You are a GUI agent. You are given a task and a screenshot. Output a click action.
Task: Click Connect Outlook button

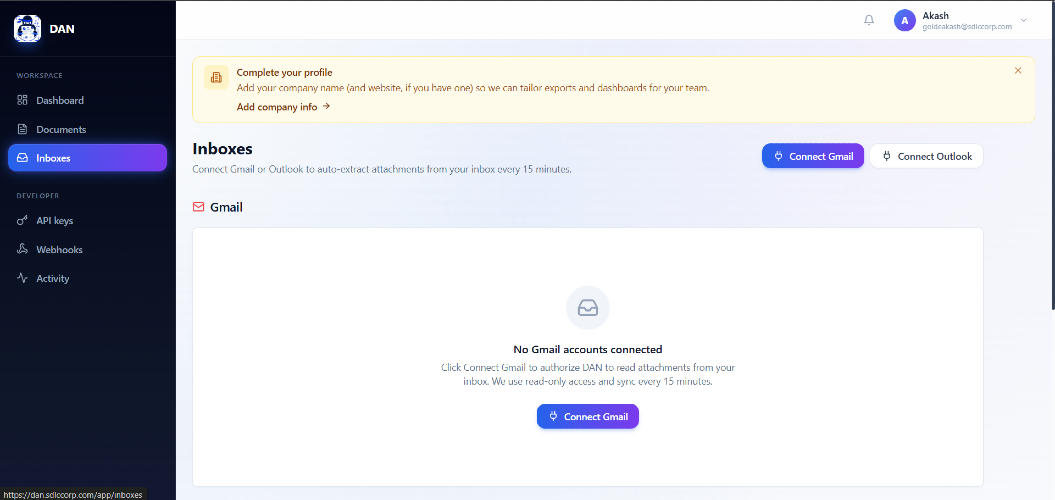pyautogui.click(x=926, y=156)
